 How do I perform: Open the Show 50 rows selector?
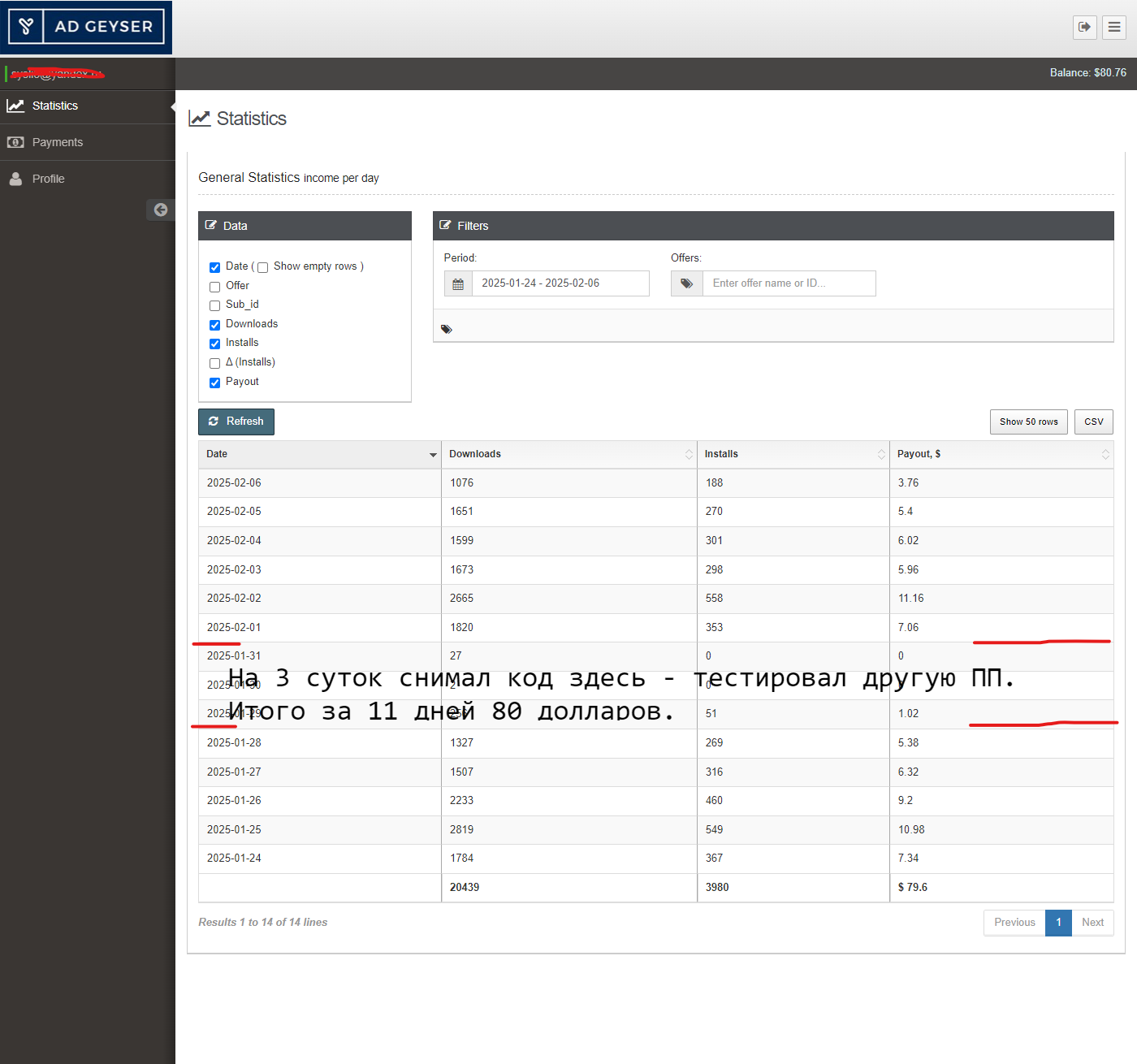[1028, 422]
